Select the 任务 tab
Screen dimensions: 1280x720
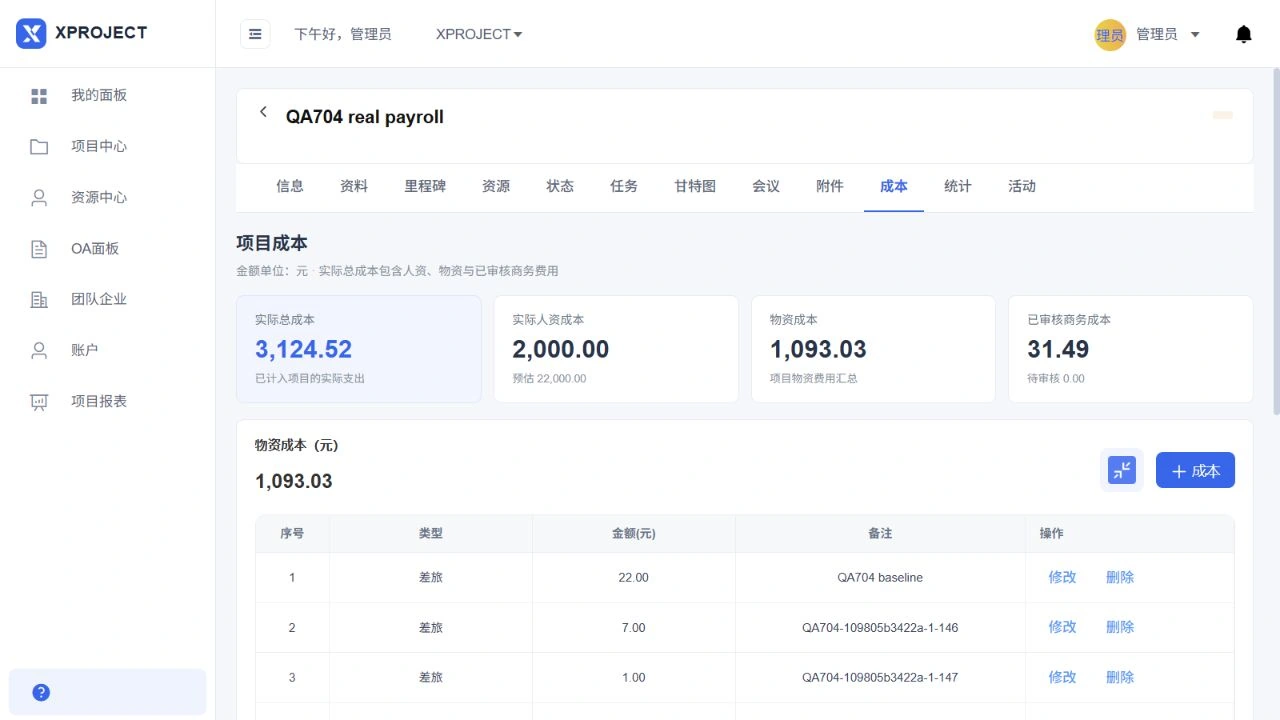[624, 186]
